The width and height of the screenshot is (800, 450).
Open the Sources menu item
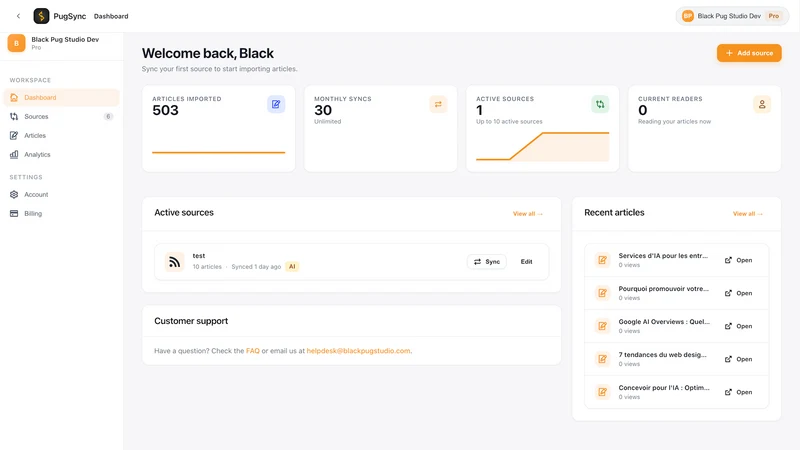(61, 116)
